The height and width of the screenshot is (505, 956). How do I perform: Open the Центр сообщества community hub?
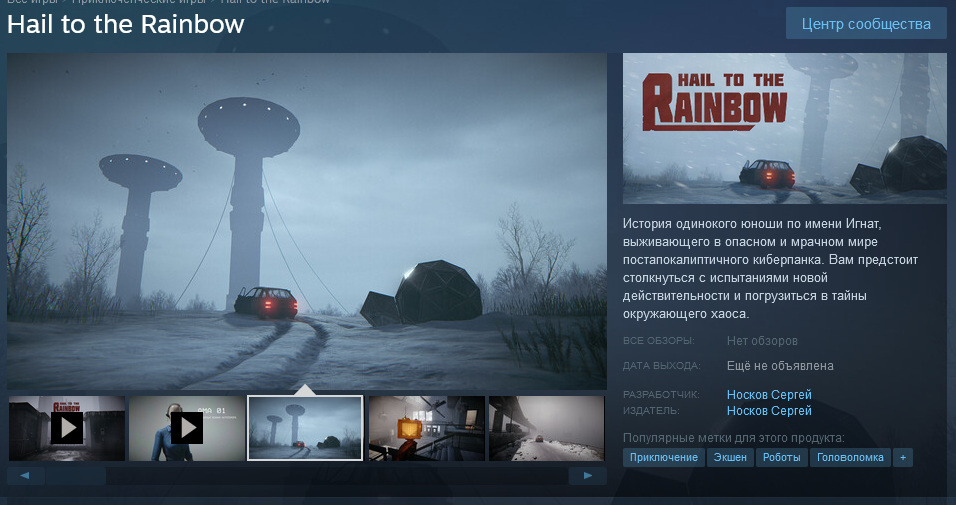(866, 24)
